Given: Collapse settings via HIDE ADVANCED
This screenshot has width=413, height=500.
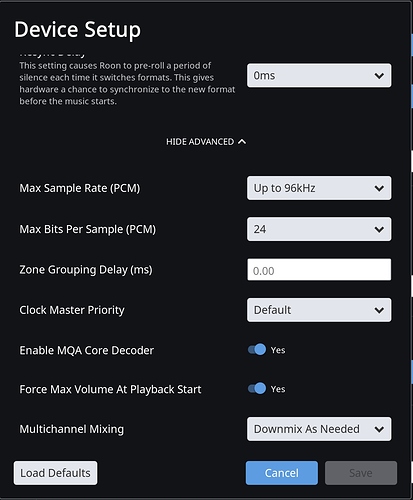Looking at the screenshot, I should [x=206, y=142].
